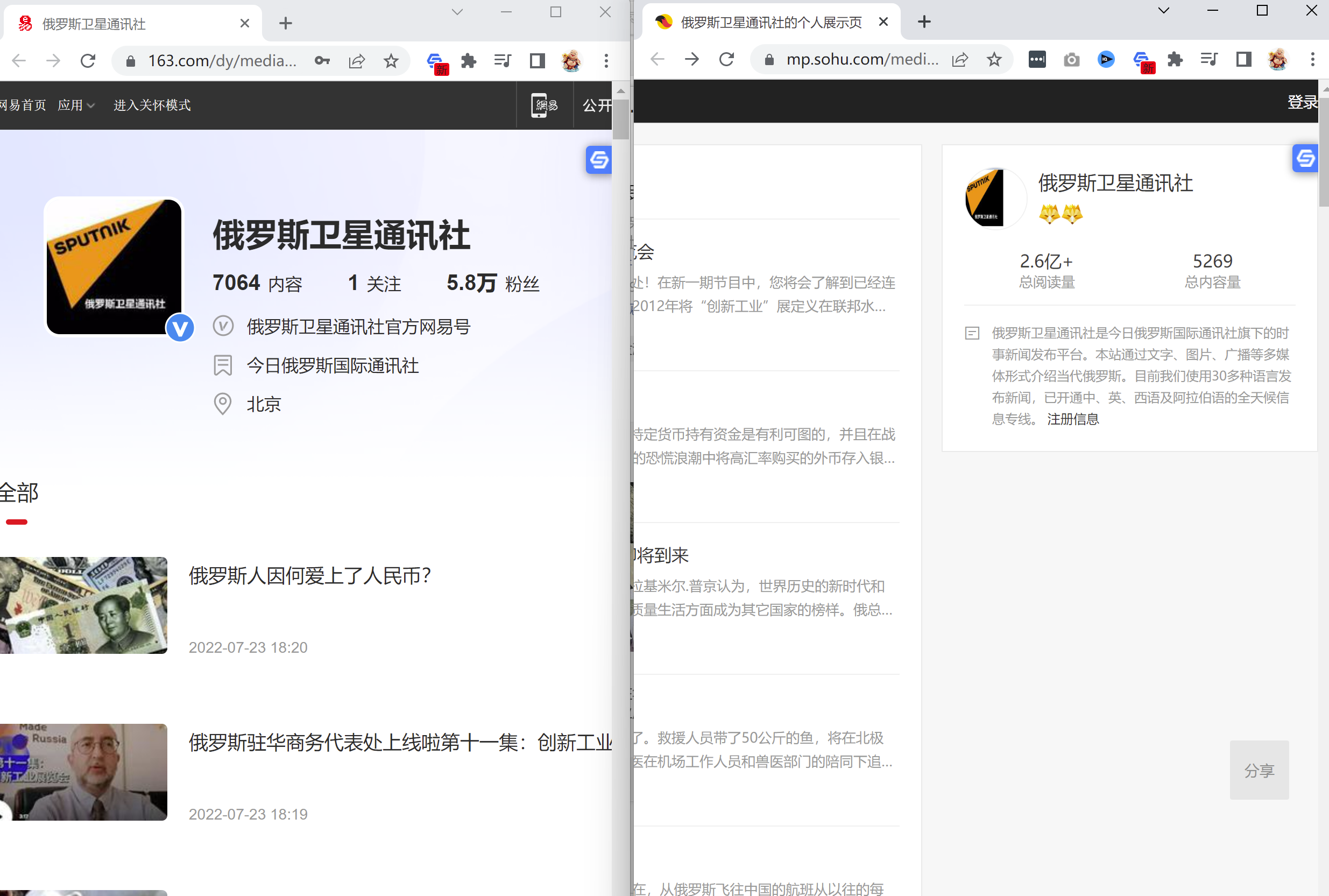
Task: Click 进入关怀模式 in NetEase header
Action: [x=152, y=105]
